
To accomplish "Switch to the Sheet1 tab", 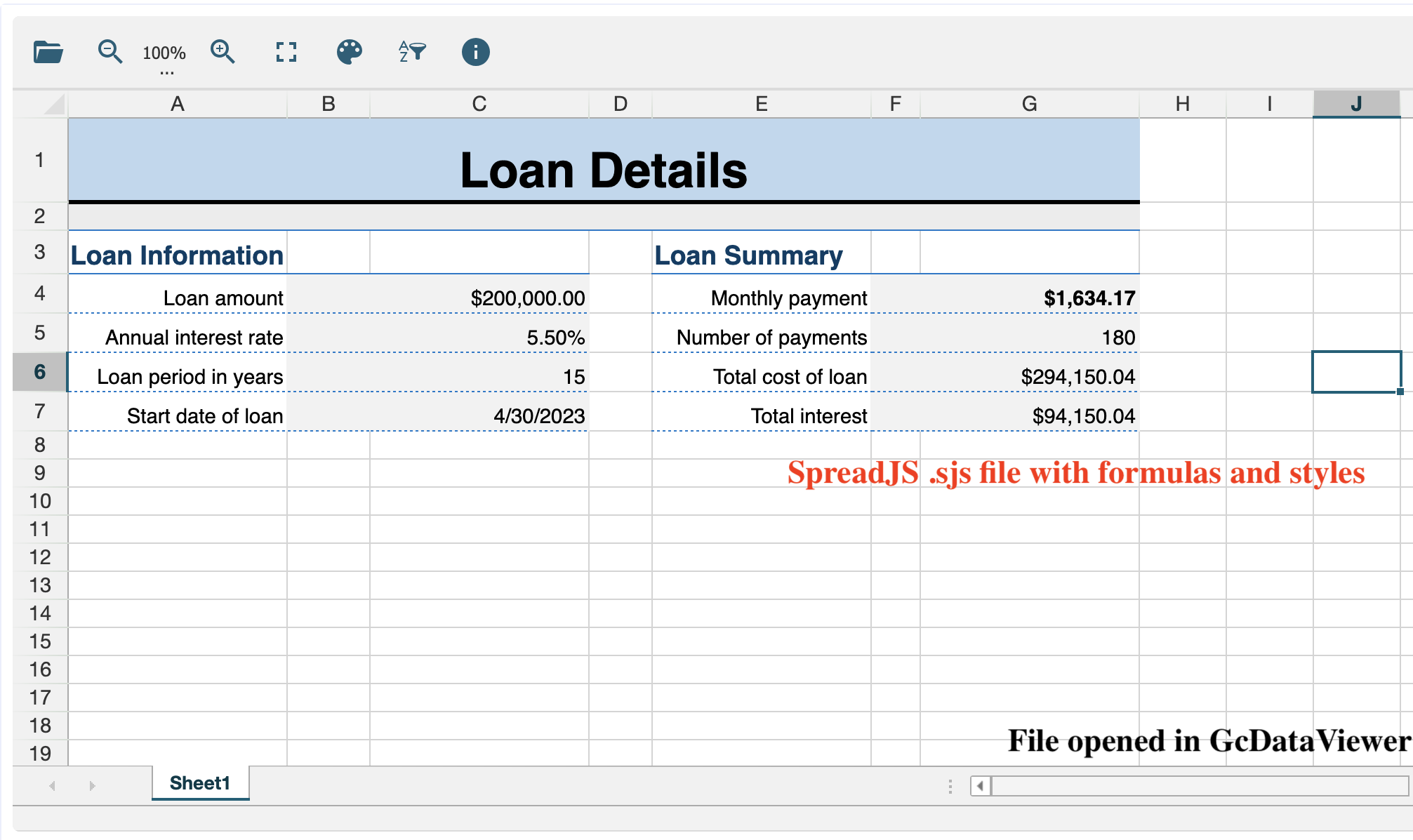I will 200,782.
